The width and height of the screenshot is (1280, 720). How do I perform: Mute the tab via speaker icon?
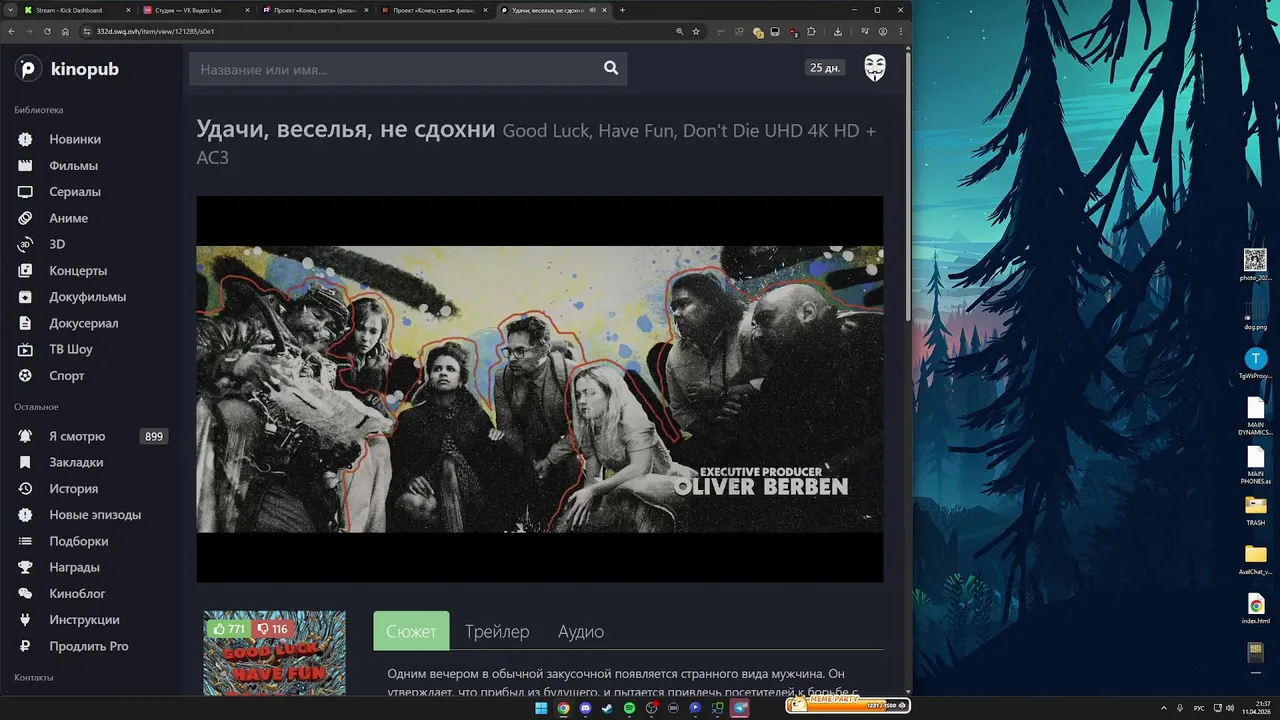pyautogui.click(x=593, y=10)
